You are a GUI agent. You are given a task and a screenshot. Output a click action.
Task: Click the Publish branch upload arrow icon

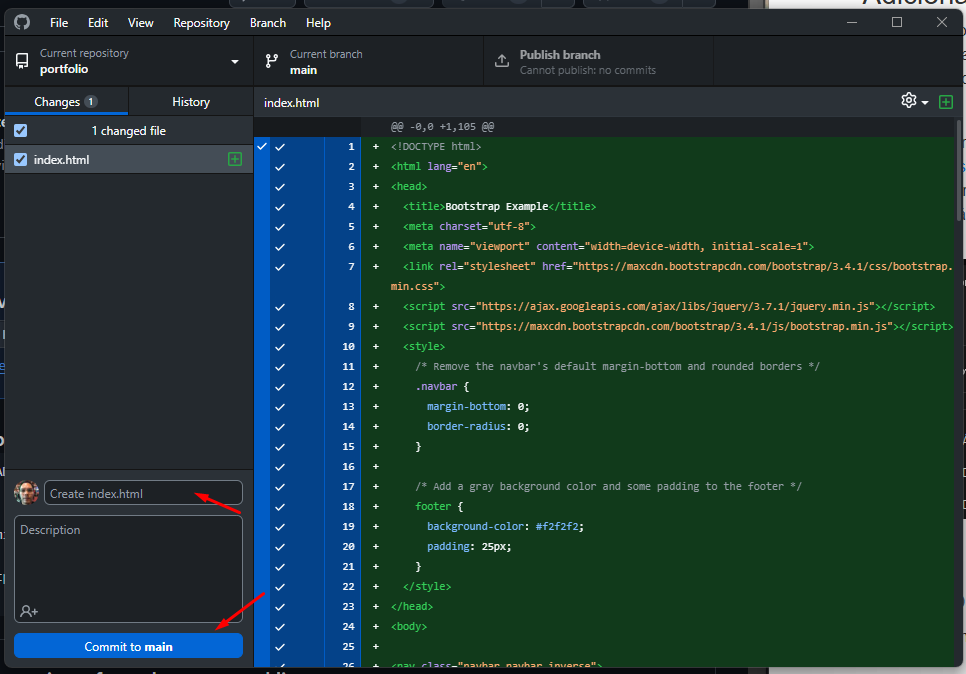502,61
